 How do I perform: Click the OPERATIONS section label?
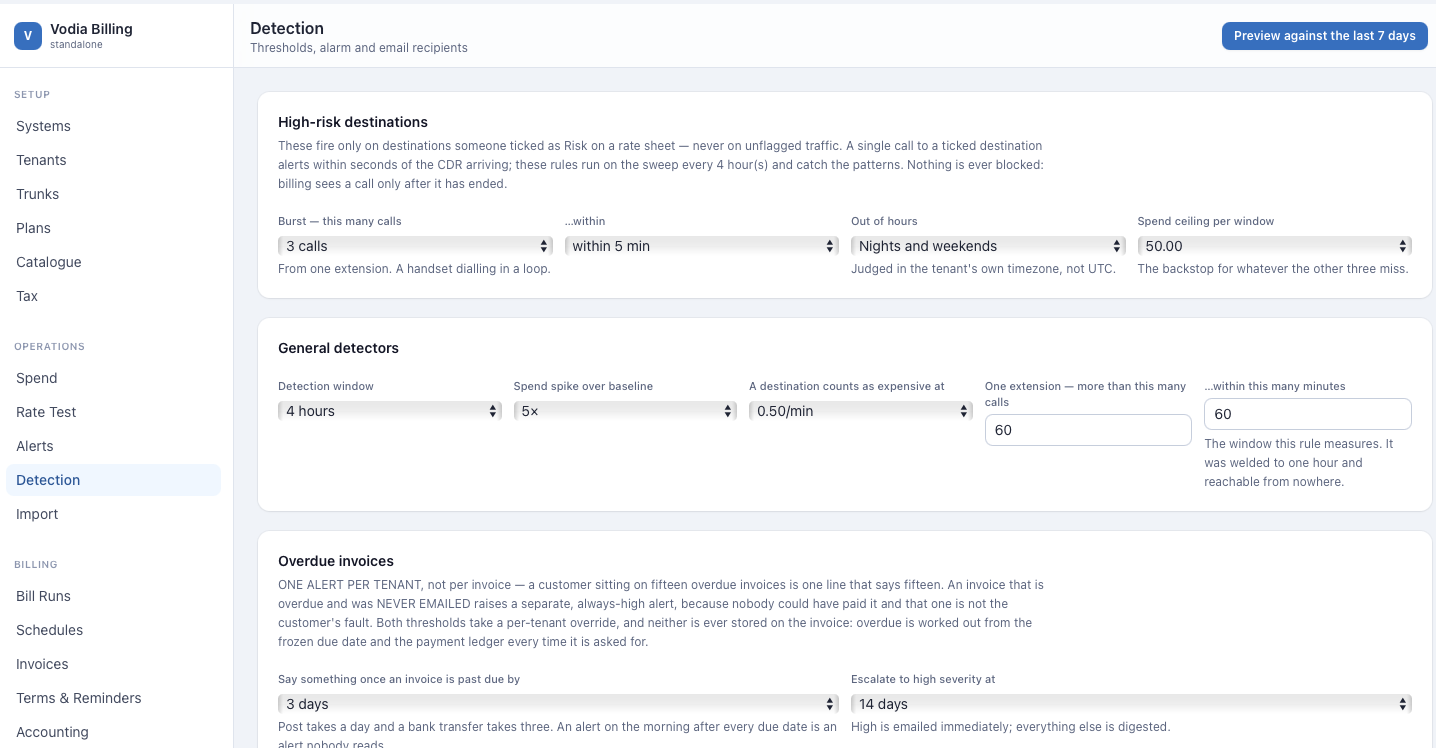point(49,347)
